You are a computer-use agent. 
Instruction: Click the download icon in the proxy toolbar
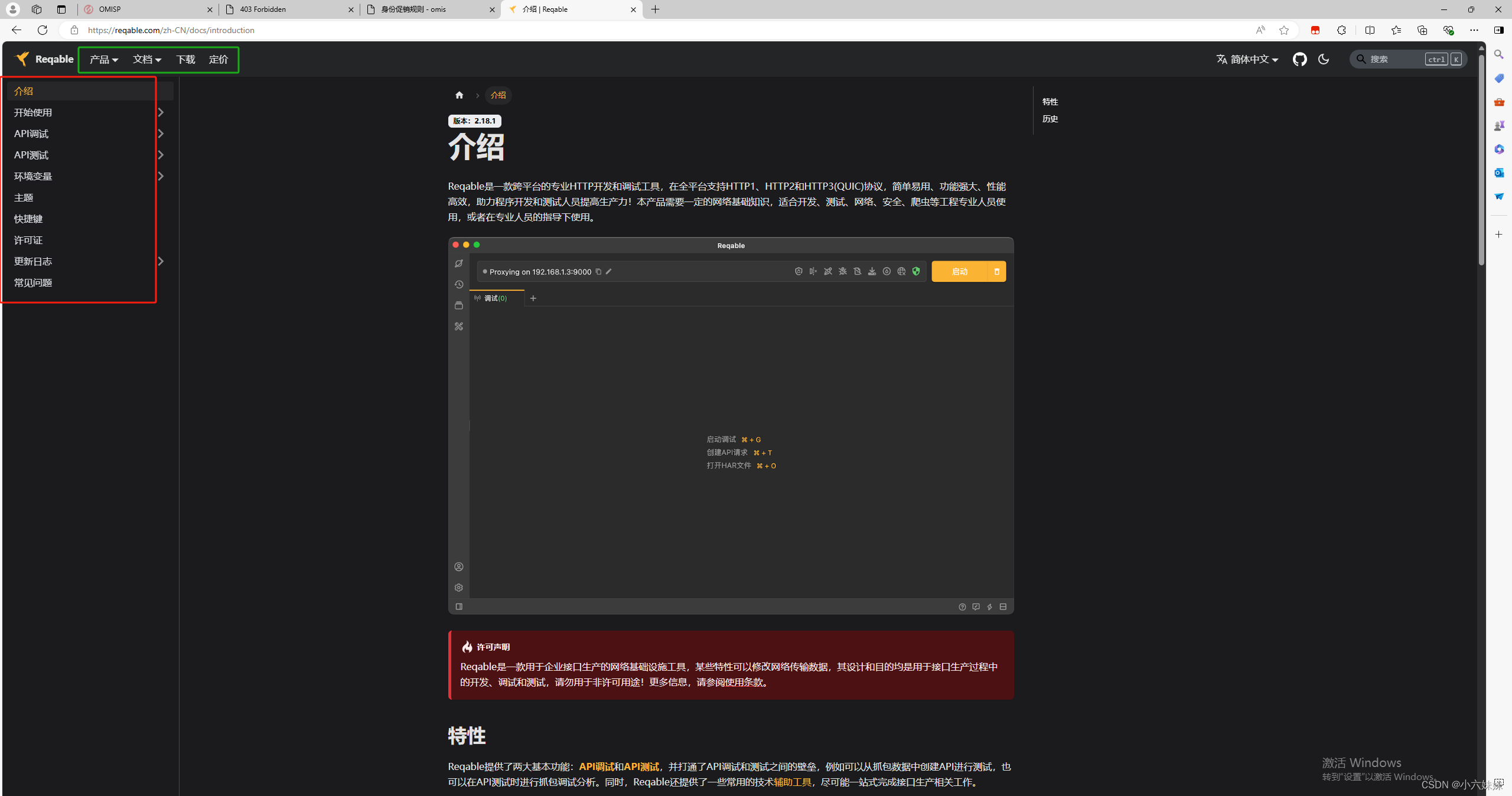(x=872, y=271)
